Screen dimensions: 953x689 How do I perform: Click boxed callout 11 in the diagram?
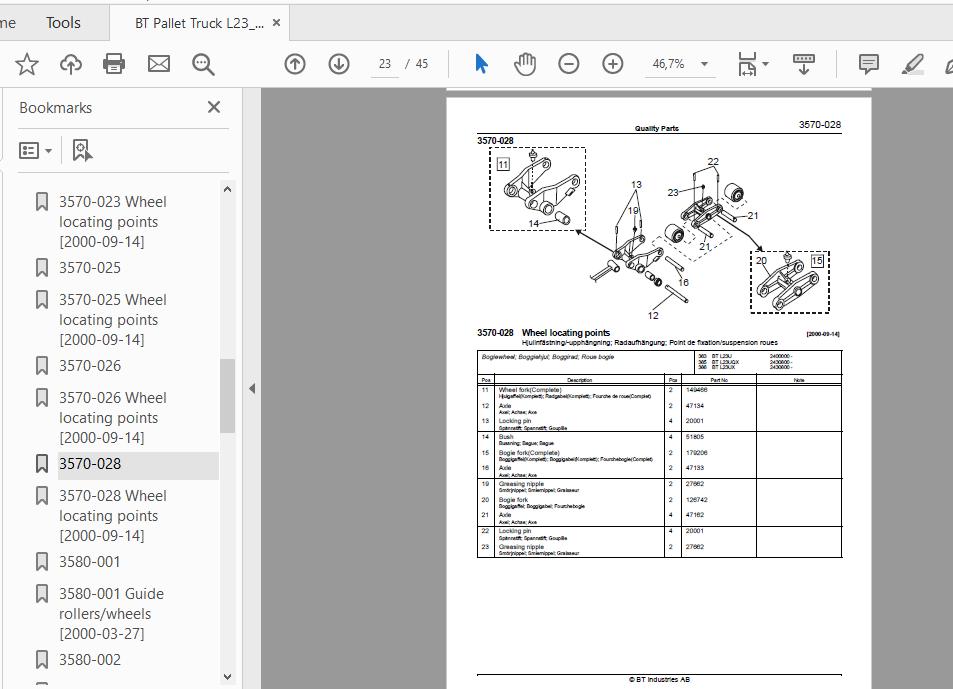coord(503,164)
